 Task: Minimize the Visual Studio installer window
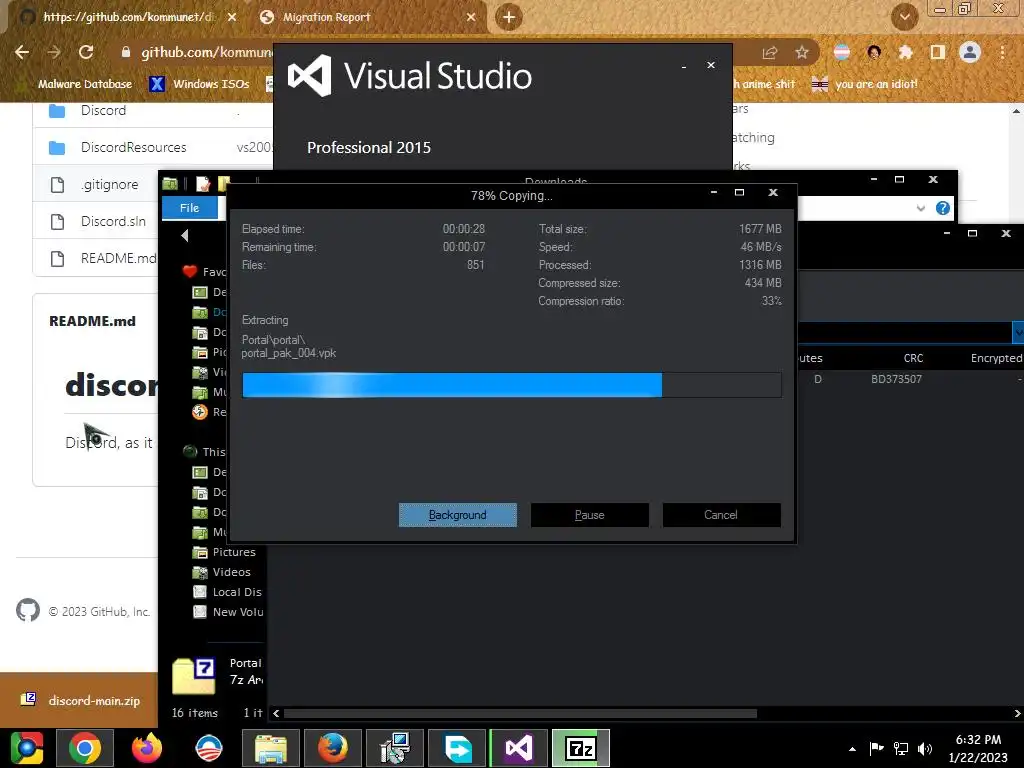click(x=684, y=66)
